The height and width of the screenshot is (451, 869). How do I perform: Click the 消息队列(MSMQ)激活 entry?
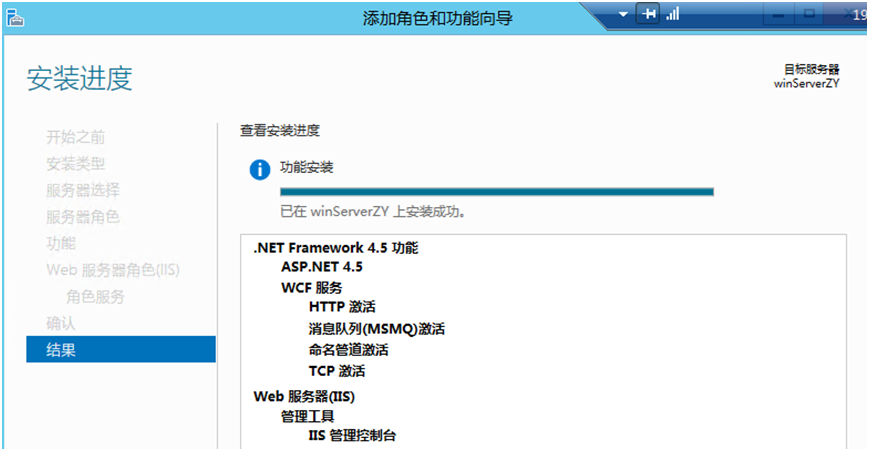pyautogui.click(x=377, y=329)
